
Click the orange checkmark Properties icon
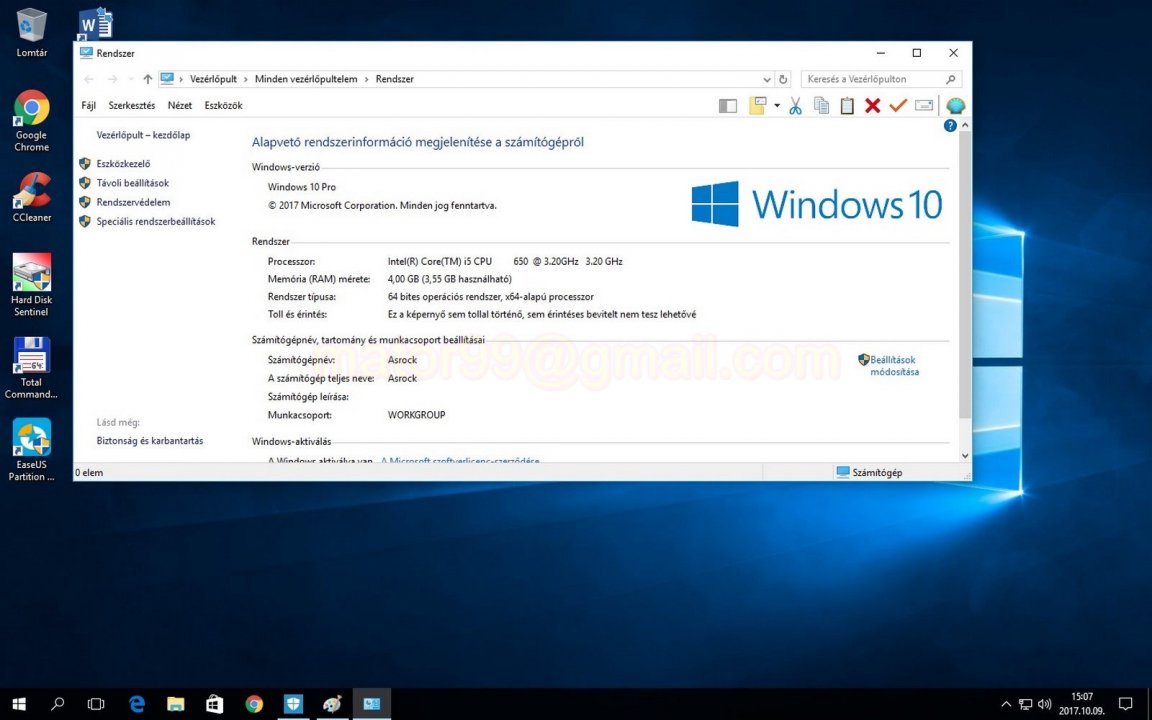[x=898, y=106]
